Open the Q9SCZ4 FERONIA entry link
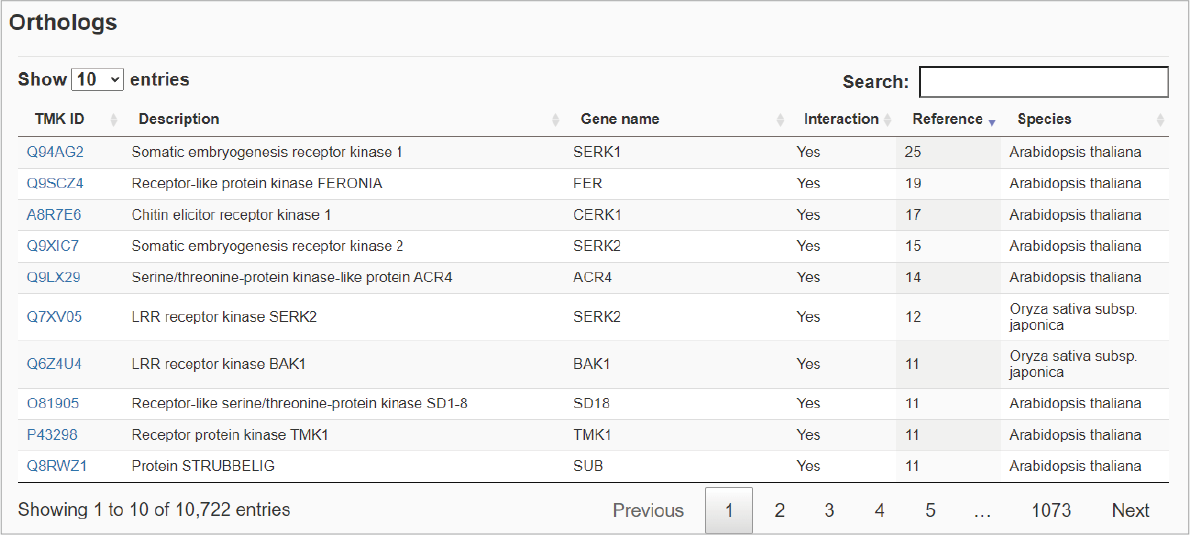The width and height of the screenshot is (1190, 535). coord(55,184)
